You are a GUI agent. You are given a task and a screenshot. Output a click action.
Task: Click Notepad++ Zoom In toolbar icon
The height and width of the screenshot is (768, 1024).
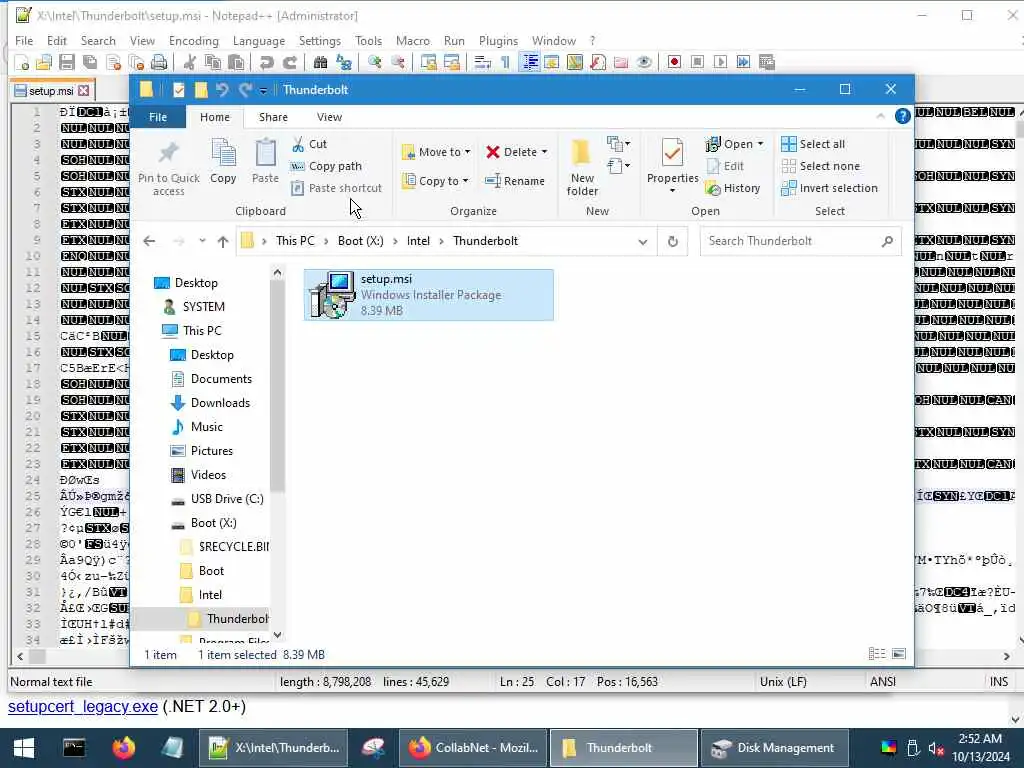(374, 62)
